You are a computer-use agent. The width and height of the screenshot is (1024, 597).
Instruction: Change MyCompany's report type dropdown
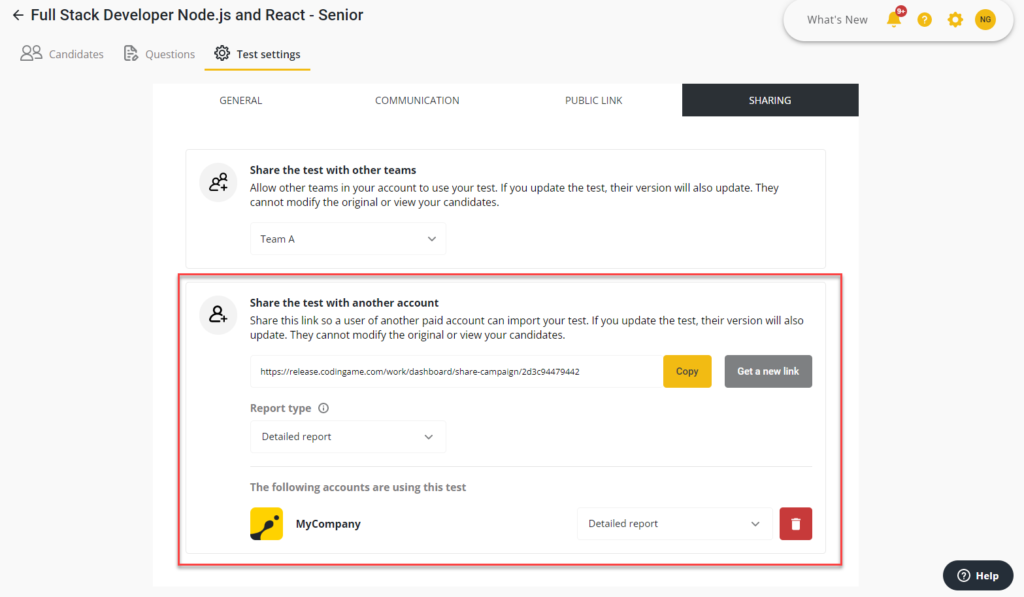point(673,523)
